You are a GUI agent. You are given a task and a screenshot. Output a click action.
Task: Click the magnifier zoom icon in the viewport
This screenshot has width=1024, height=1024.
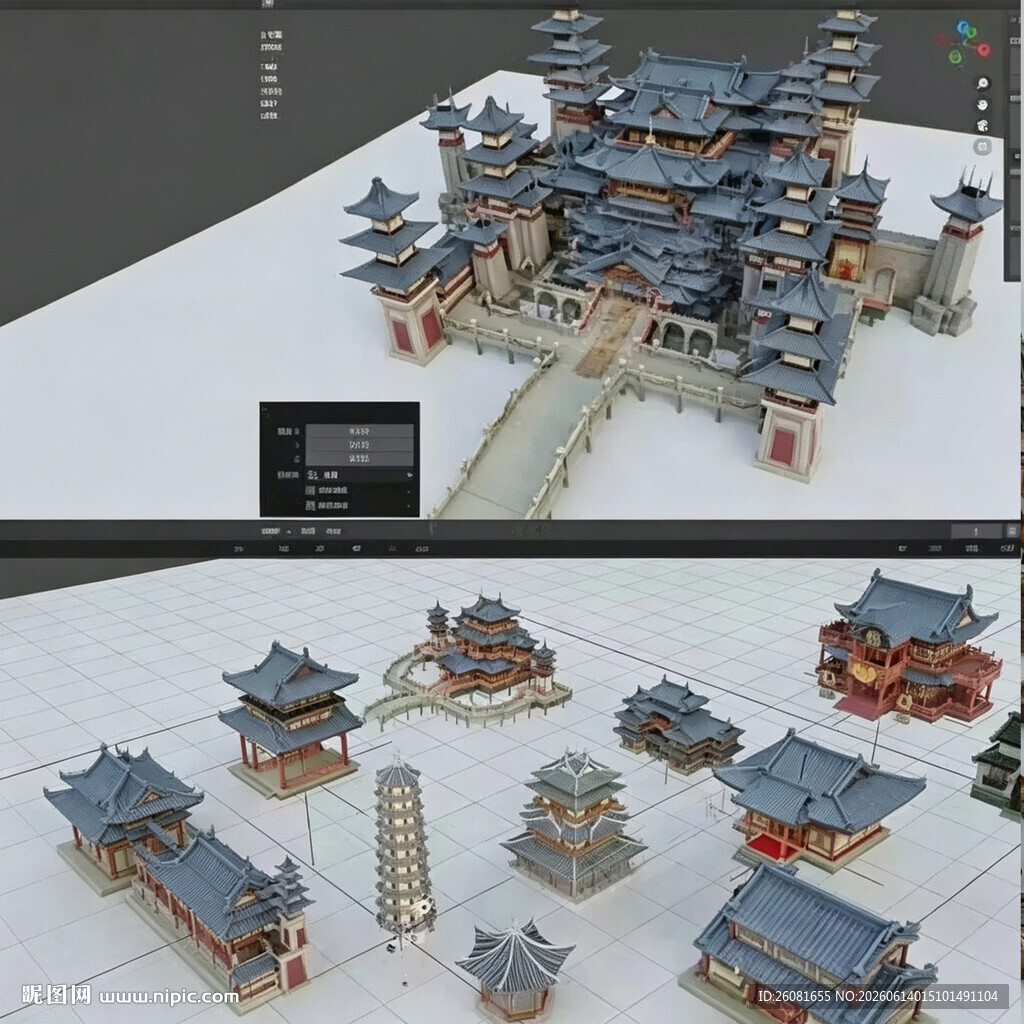pos(982,83)
